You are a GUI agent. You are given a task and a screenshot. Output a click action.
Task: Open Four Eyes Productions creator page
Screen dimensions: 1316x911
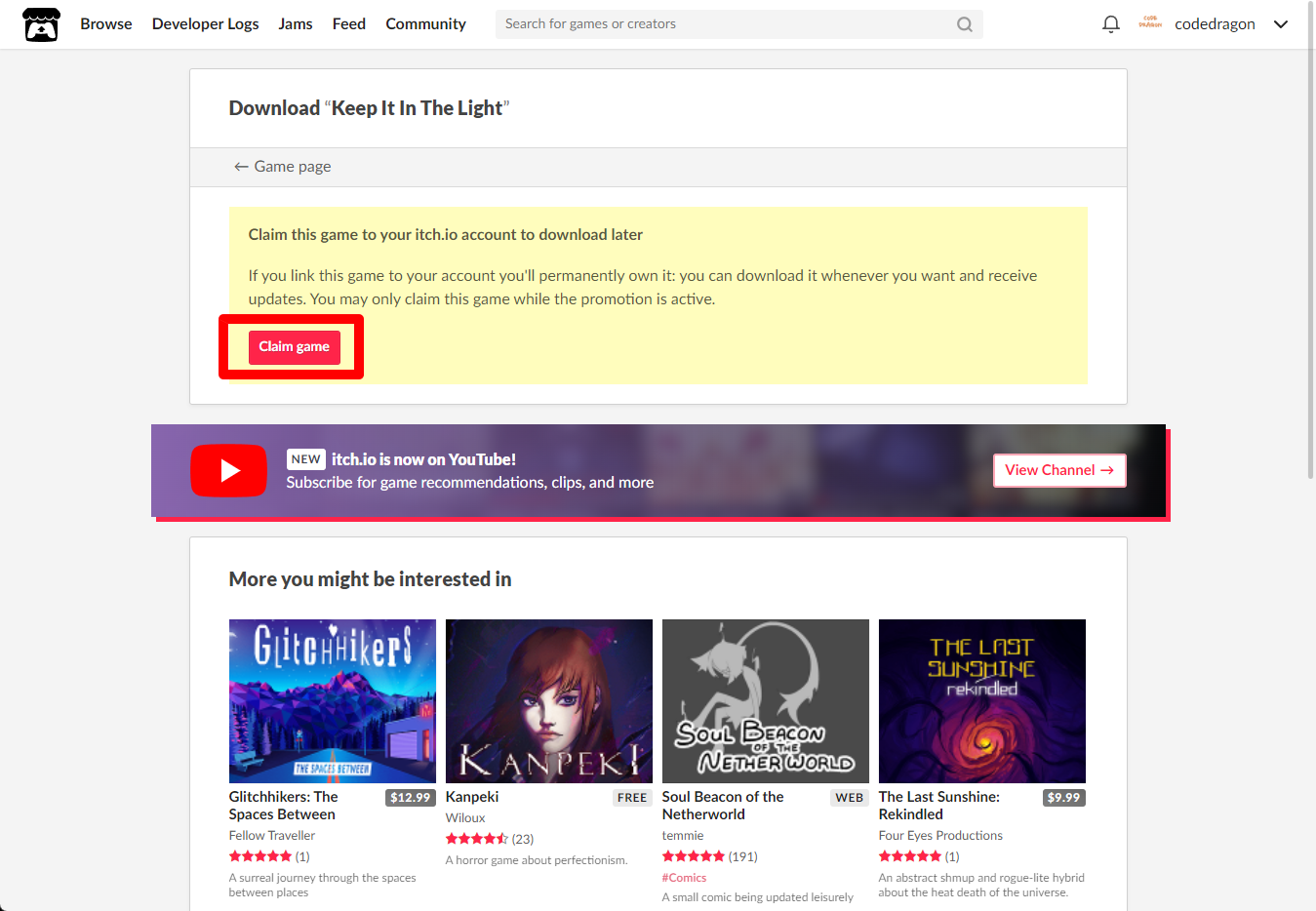[x=940, y=836]
